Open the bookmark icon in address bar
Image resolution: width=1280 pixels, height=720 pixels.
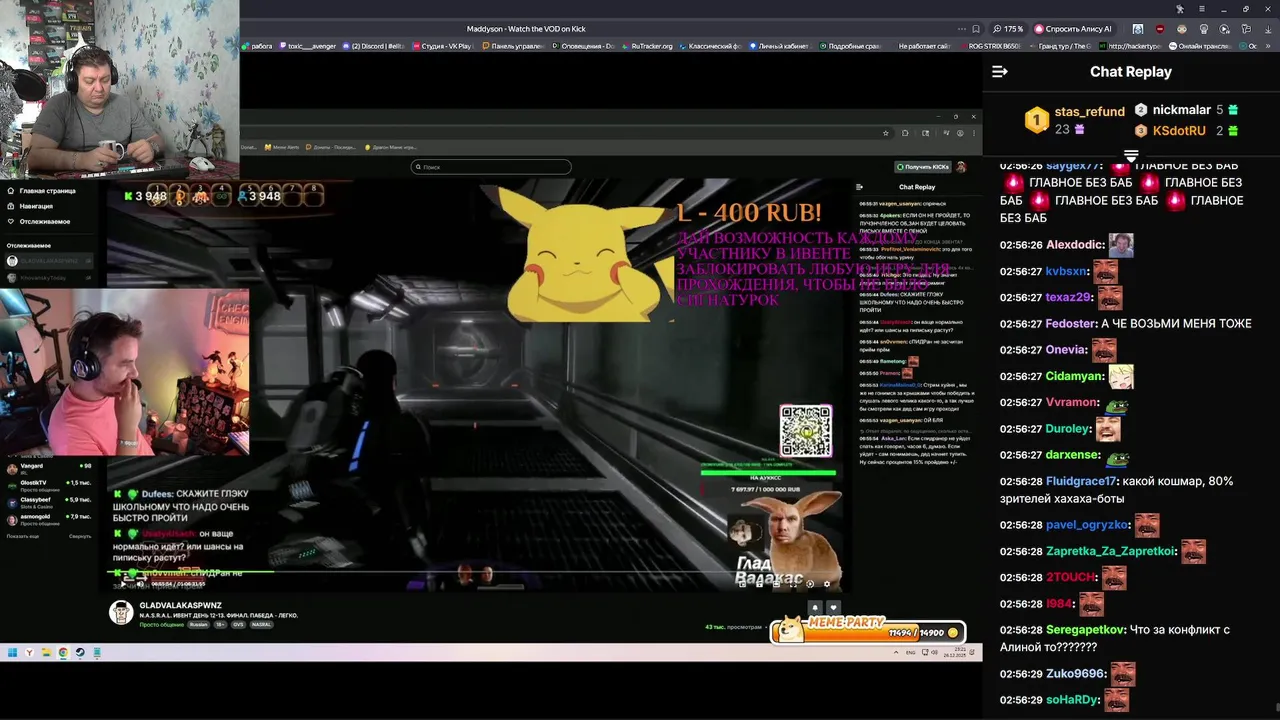pyautogui.click(x=977, y=29)
